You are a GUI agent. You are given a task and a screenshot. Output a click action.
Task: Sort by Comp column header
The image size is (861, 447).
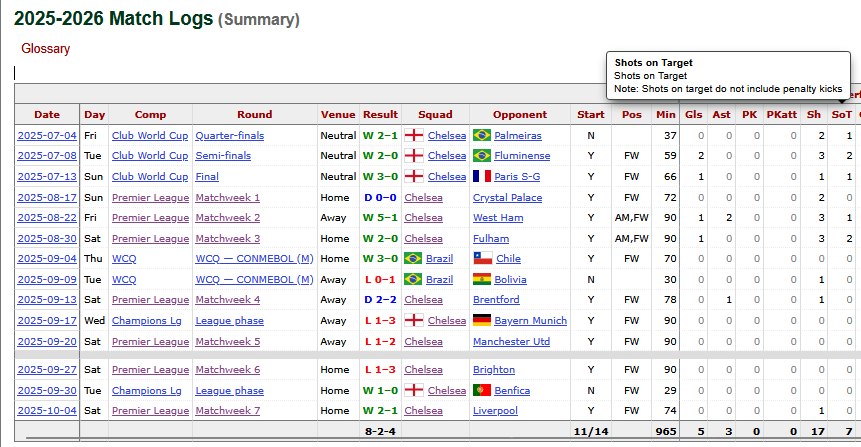pos(150,114)
